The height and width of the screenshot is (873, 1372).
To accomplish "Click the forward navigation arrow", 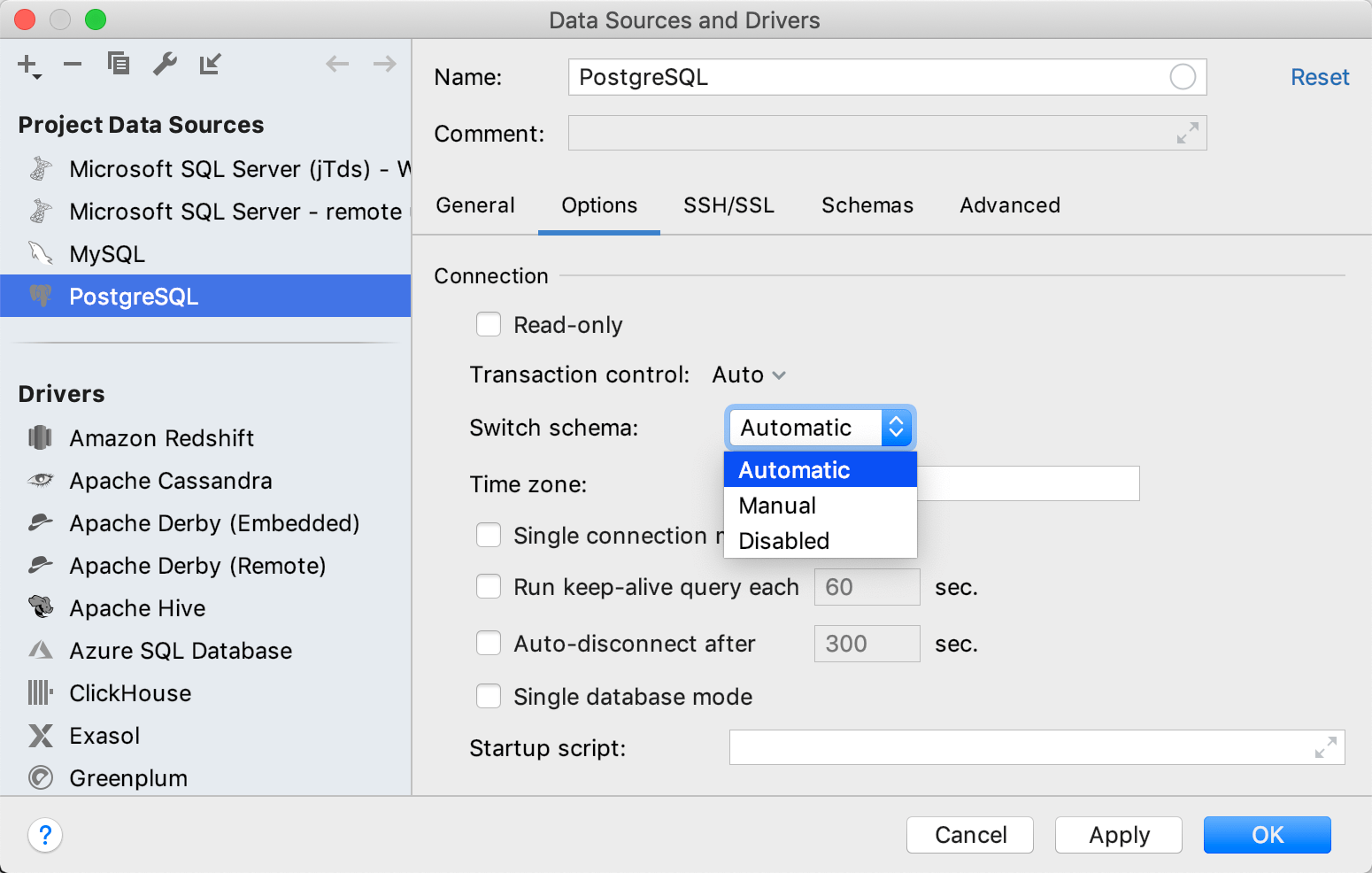I will [383, 63].
